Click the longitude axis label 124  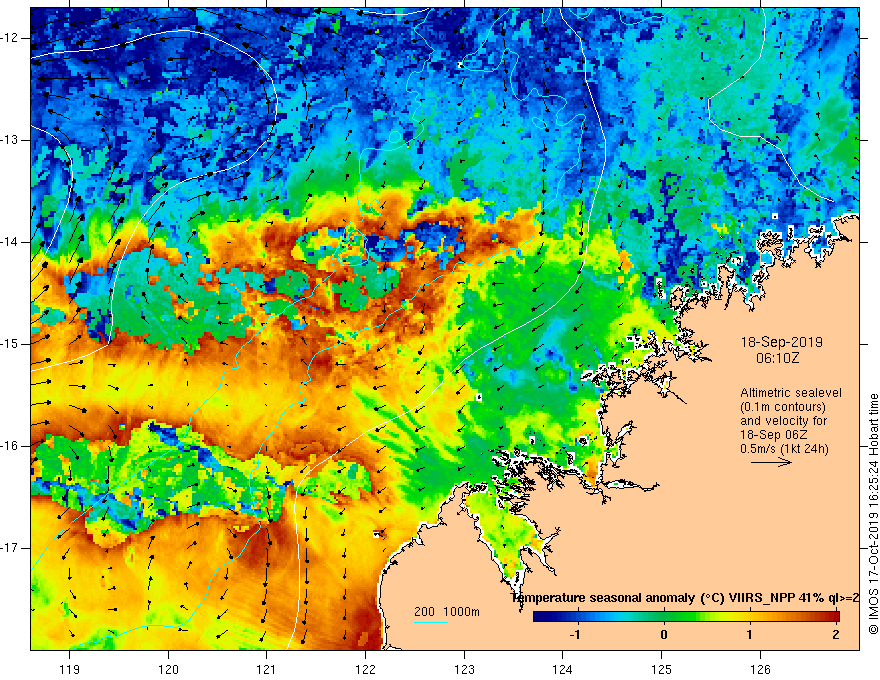563,669
